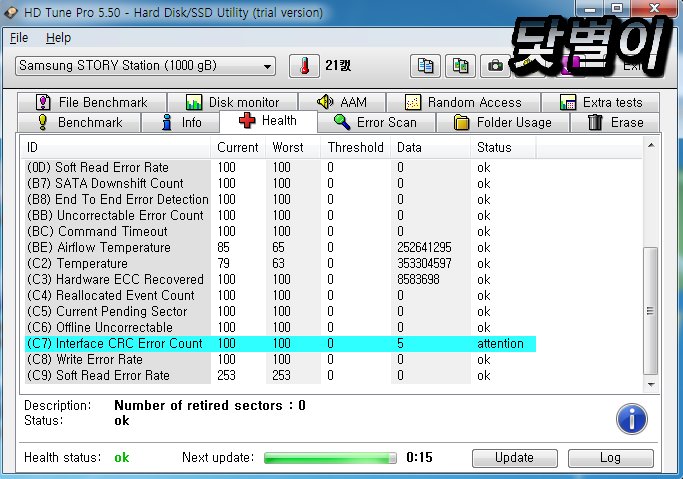Select the (BE) Airflow Temperature row
683x479 pixels.
281,248
